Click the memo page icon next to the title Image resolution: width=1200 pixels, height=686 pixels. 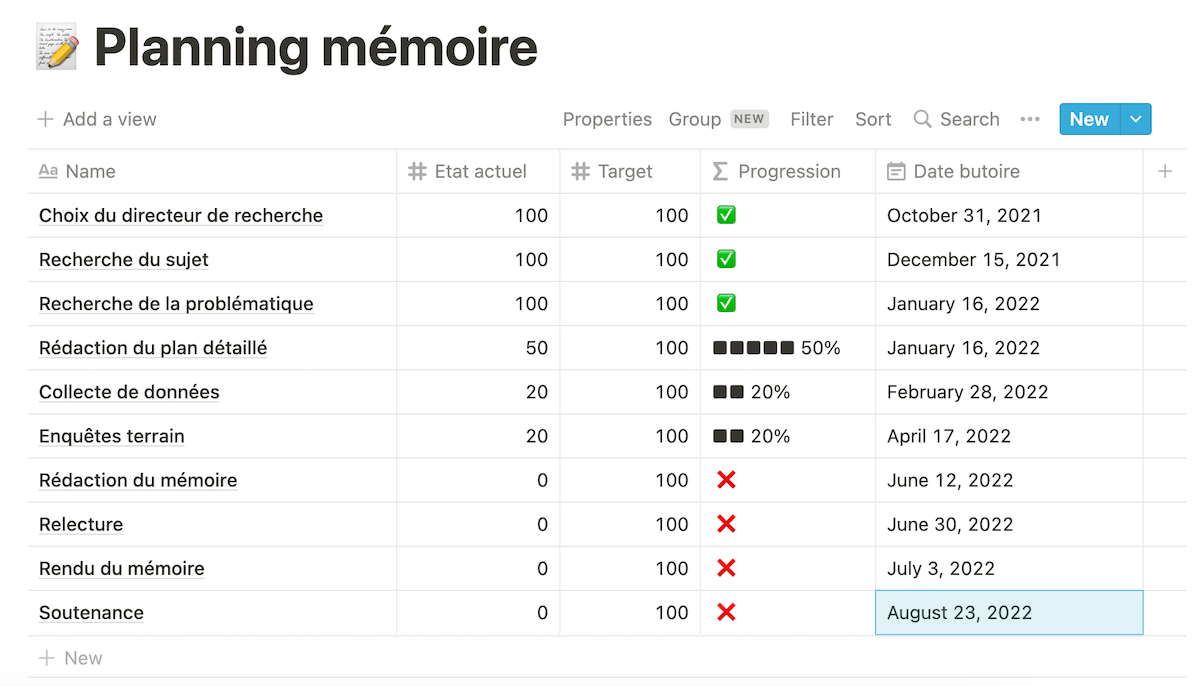click(x=54, y=46)
